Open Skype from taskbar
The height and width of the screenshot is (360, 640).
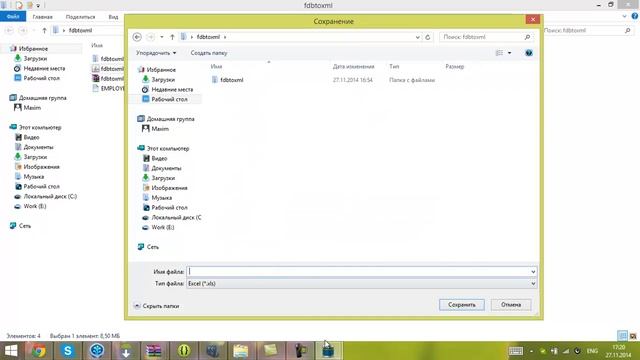(68, 351)
